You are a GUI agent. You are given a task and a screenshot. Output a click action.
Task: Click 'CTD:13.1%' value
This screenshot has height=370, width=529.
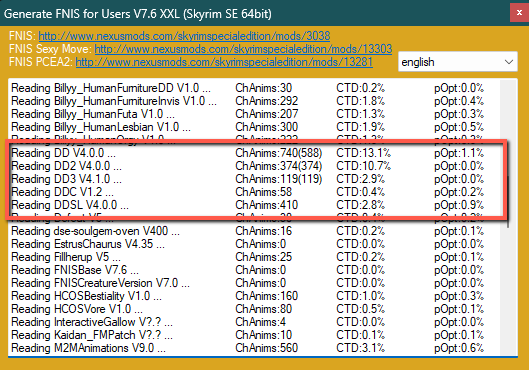coord(363,153)
